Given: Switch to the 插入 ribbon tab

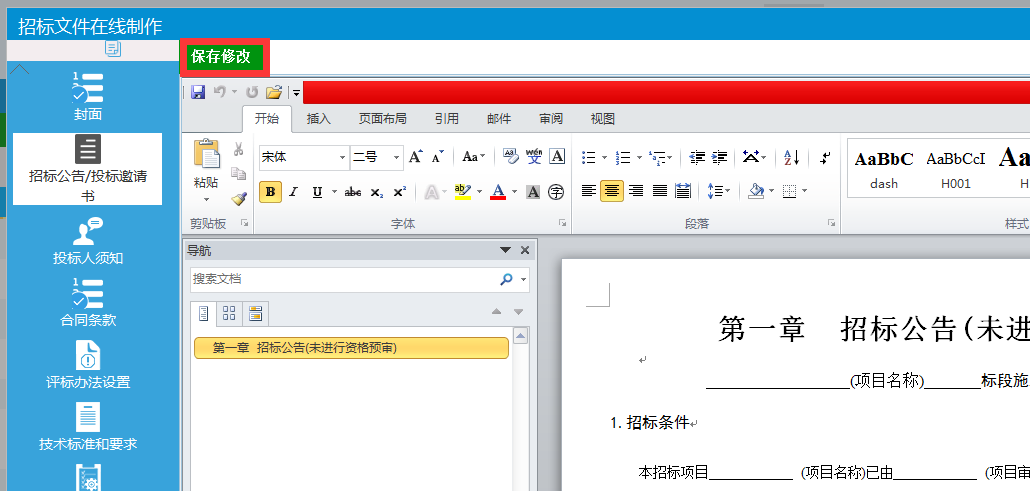Looking at the screenshot, I should click(x=319, y=119).
